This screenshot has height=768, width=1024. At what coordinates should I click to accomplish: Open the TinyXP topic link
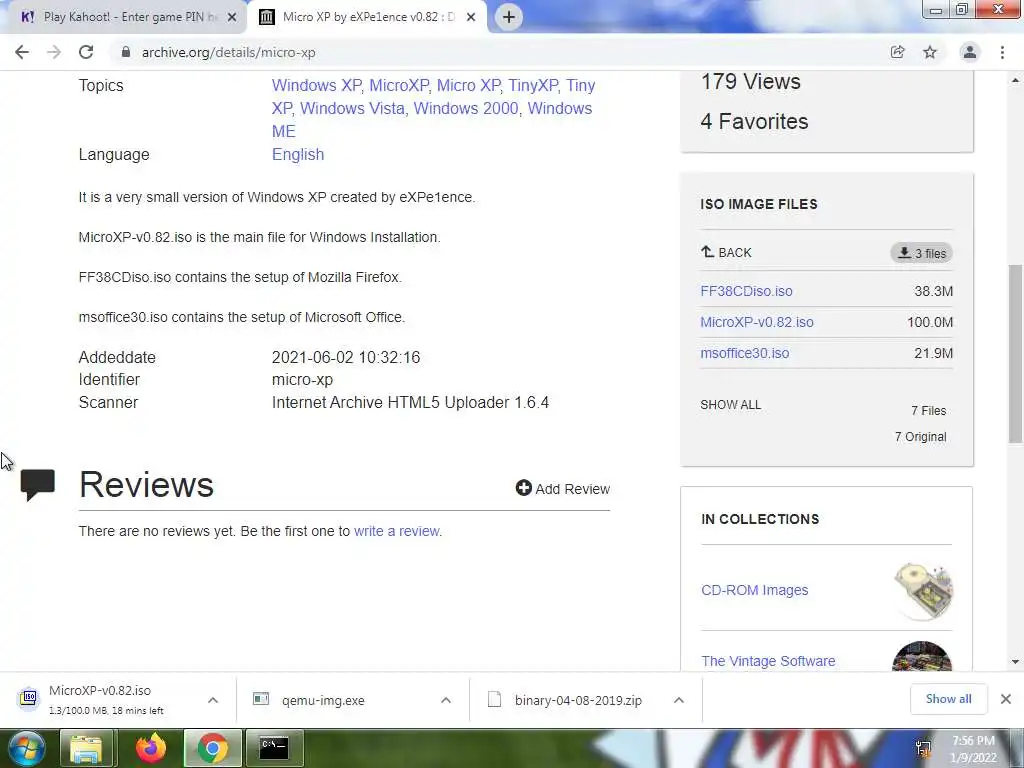pos(533,86)
